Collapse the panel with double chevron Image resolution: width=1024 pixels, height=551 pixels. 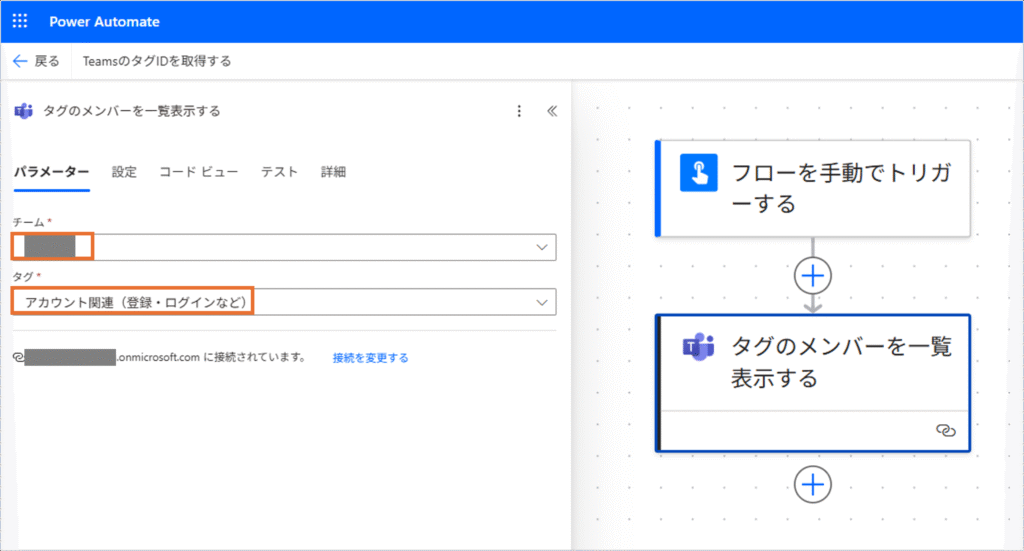click(x=552, y=111)
